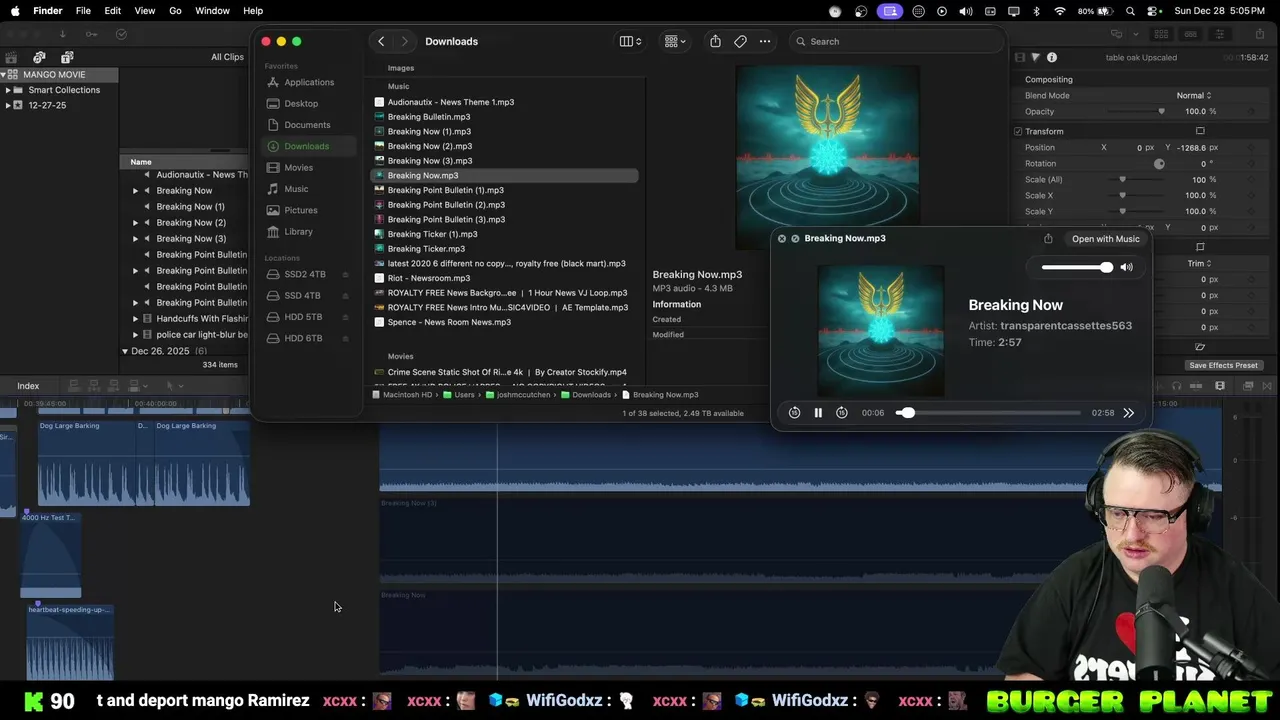Image resolution: width=1280 pixels, height=720 pixels.
Task: Show the photos and audio sidebar icon
Action: [x=39, y=57]
